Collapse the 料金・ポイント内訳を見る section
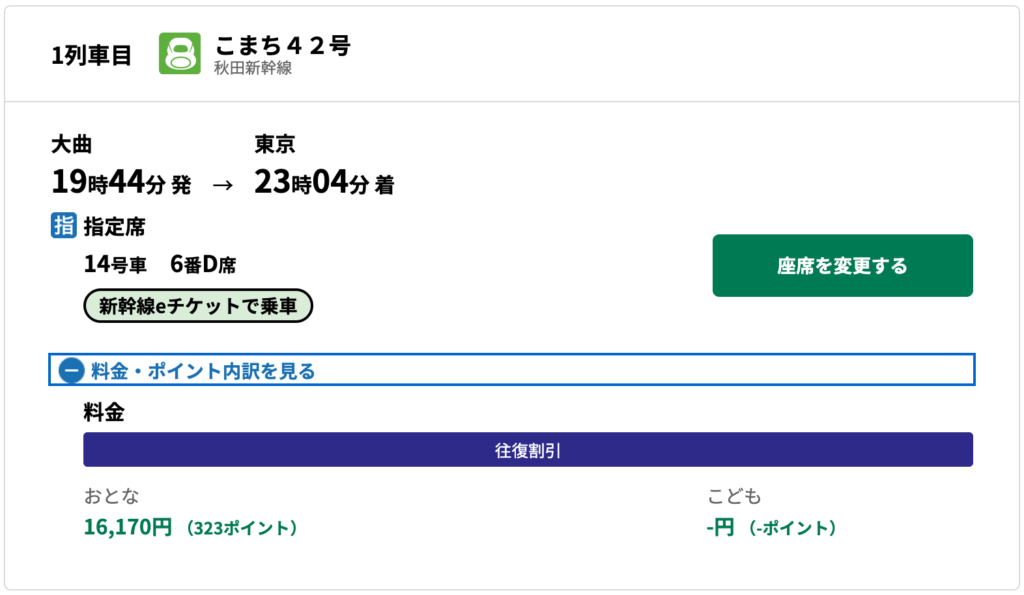The image size is (1024, 595). [x=203, y=371]
